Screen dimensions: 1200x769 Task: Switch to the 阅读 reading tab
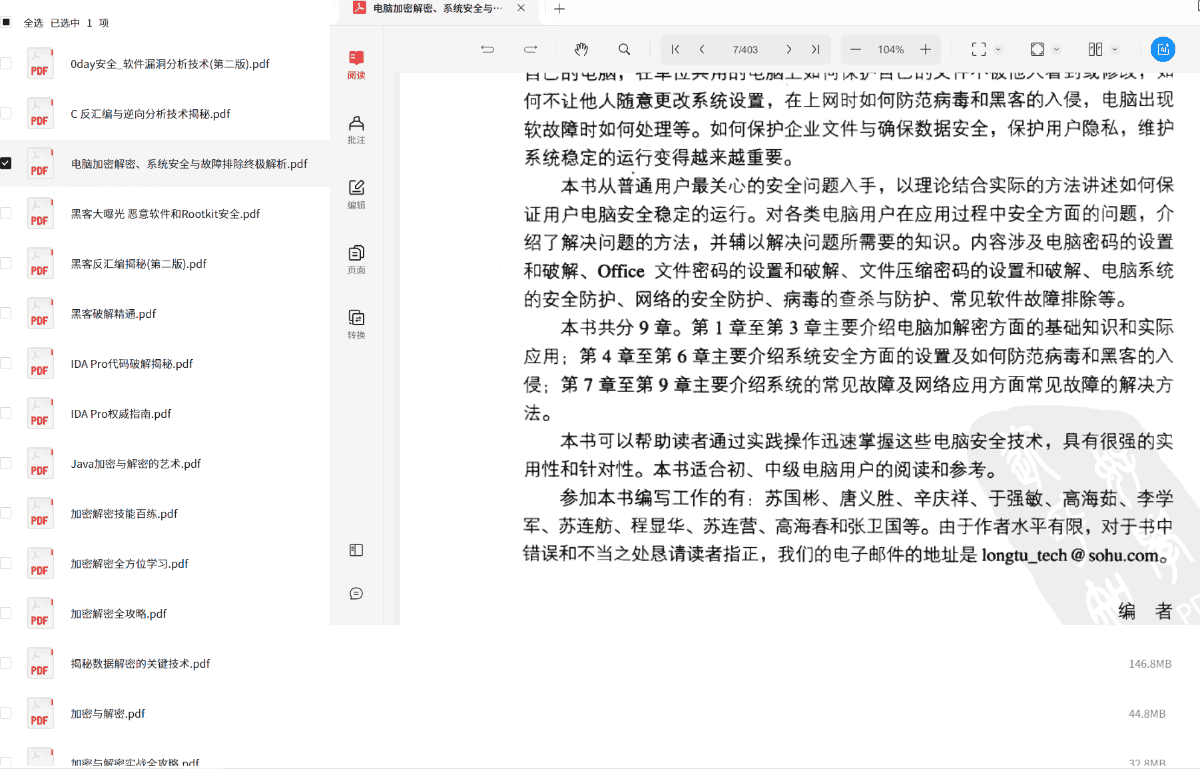356,64
